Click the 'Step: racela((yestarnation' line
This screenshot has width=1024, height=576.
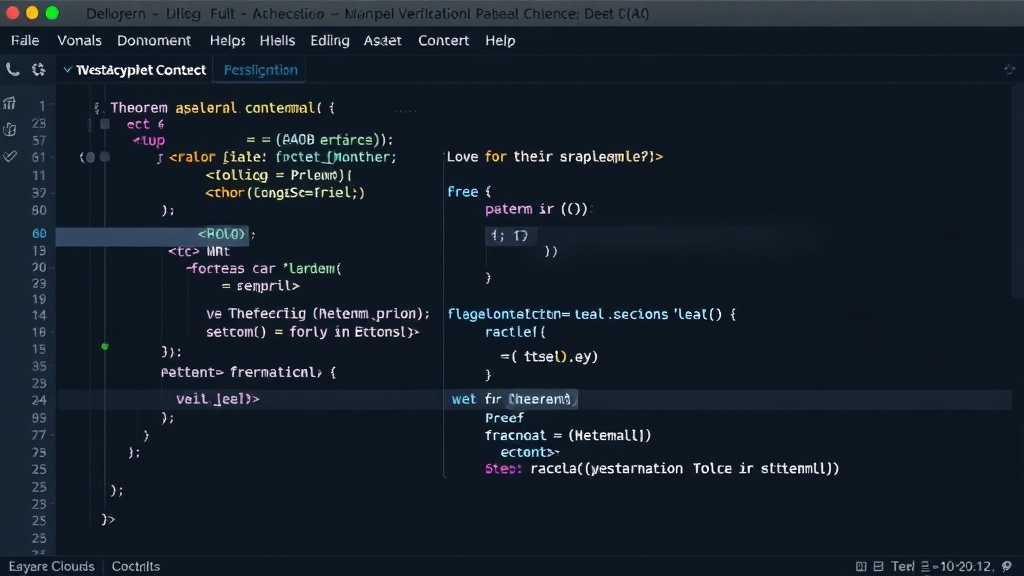pos(662,468)
